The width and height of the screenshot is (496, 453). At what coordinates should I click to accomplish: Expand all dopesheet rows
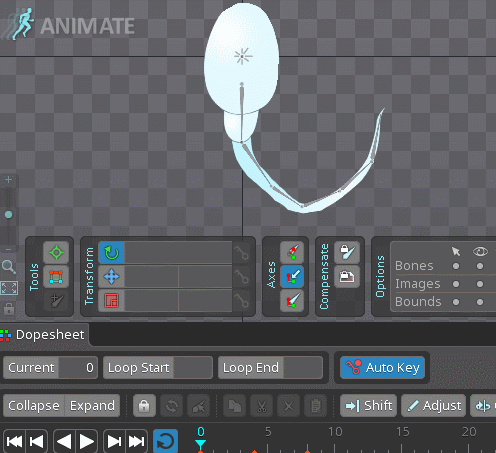tap(92, 406)
